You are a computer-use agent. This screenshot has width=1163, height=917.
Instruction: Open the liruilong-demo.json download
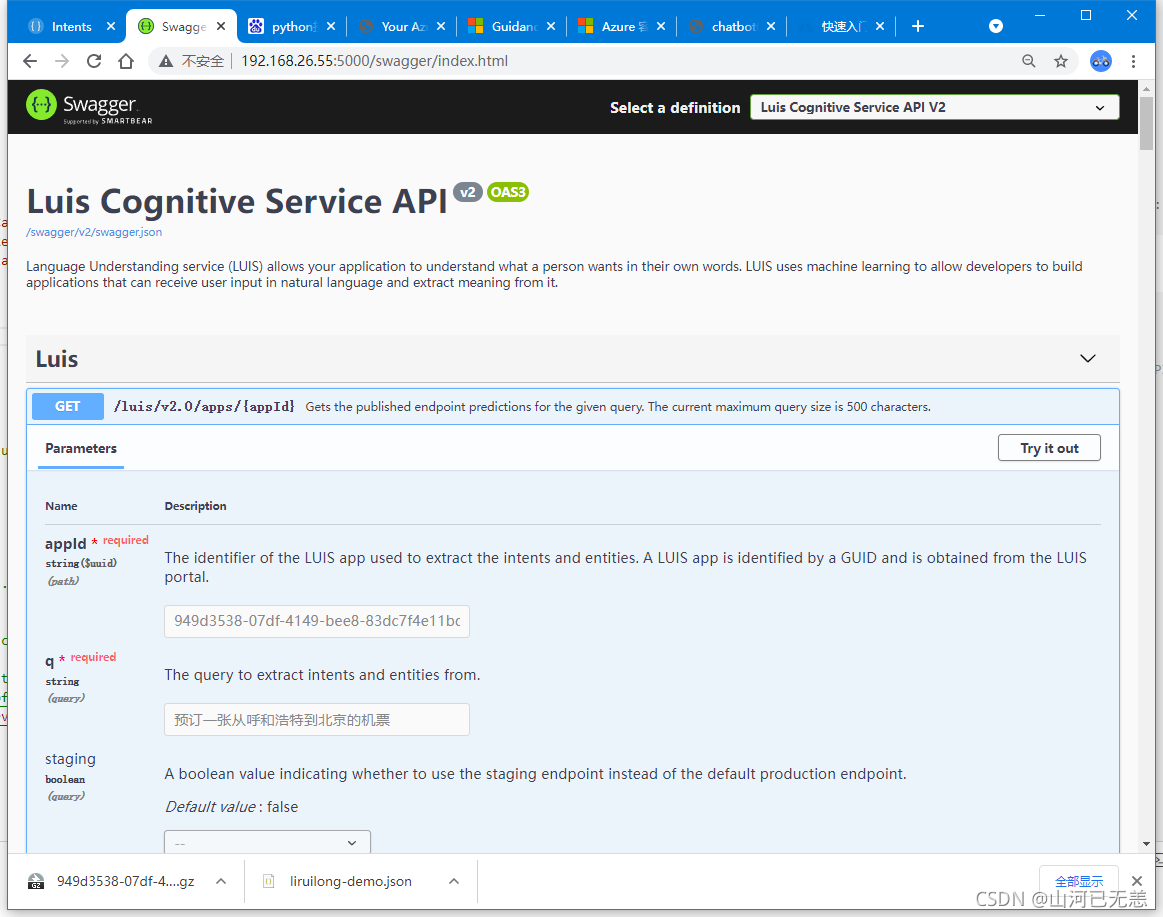(337, 881)
